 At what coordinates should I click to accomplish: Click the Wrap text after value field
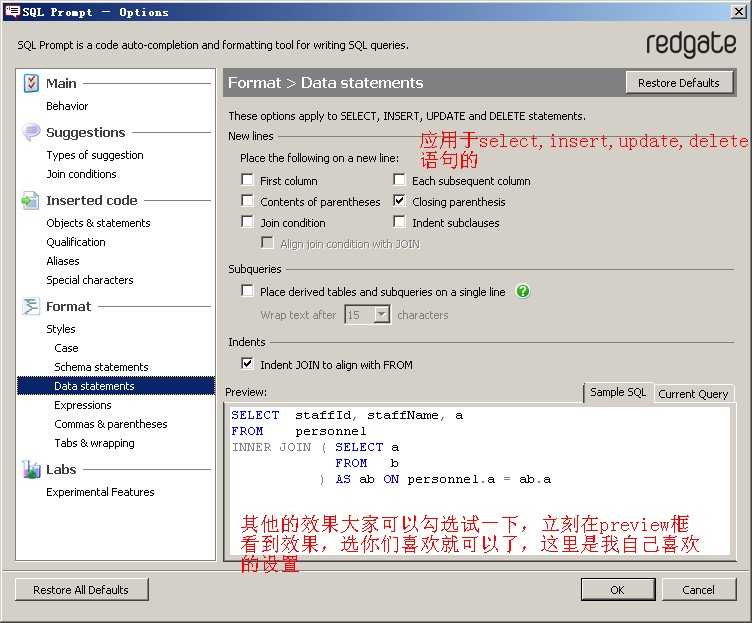[x=359, y=315]
